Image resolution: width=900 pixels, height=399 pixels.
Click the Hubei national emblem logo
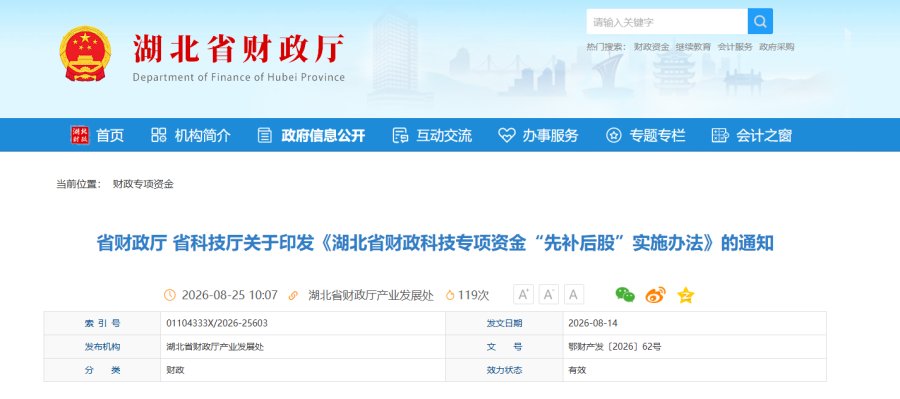85,53
